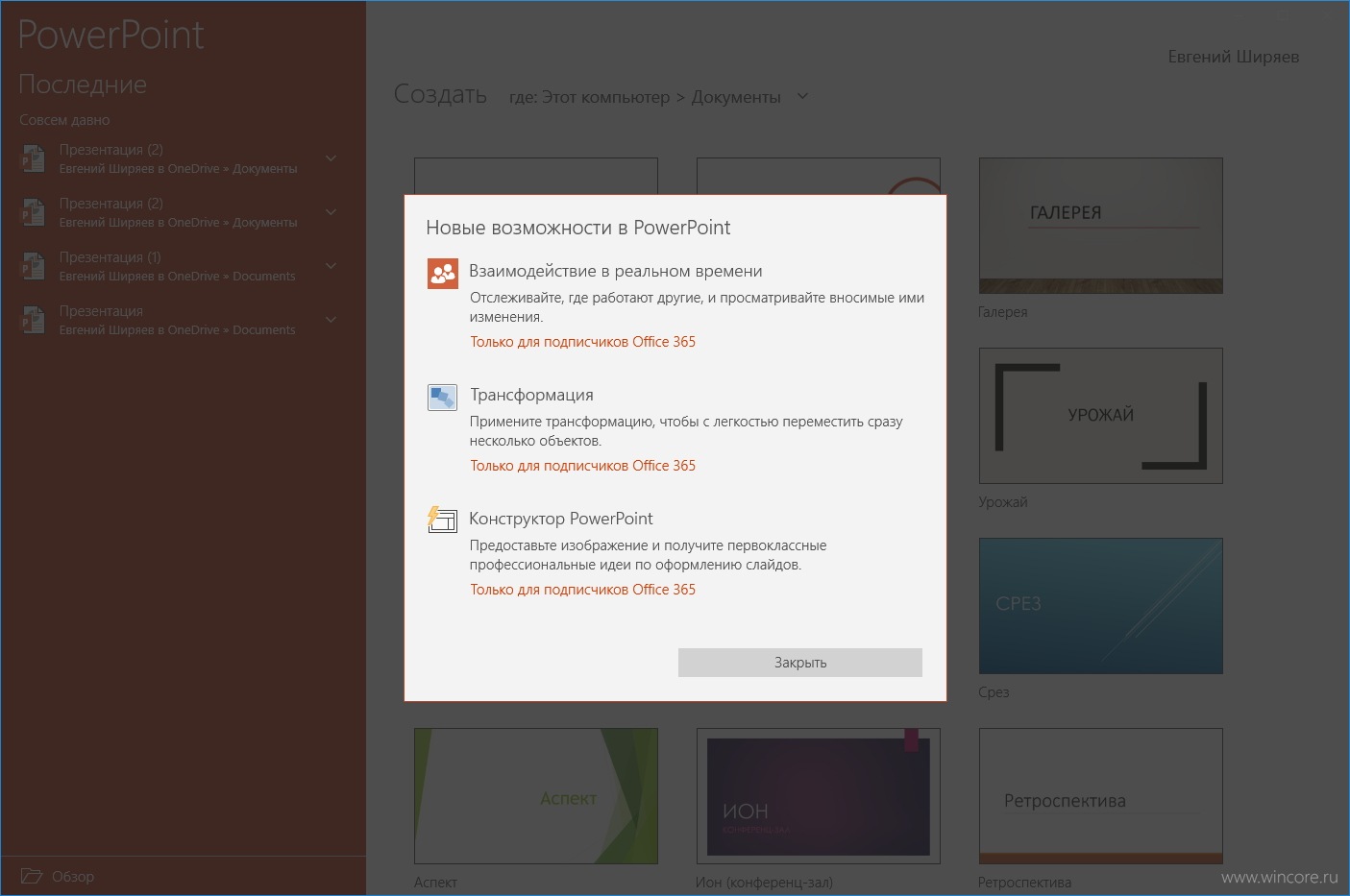Click the 'Конструктор PowerPoint' heading text
1350x896 pixels.
pos(561,519)
